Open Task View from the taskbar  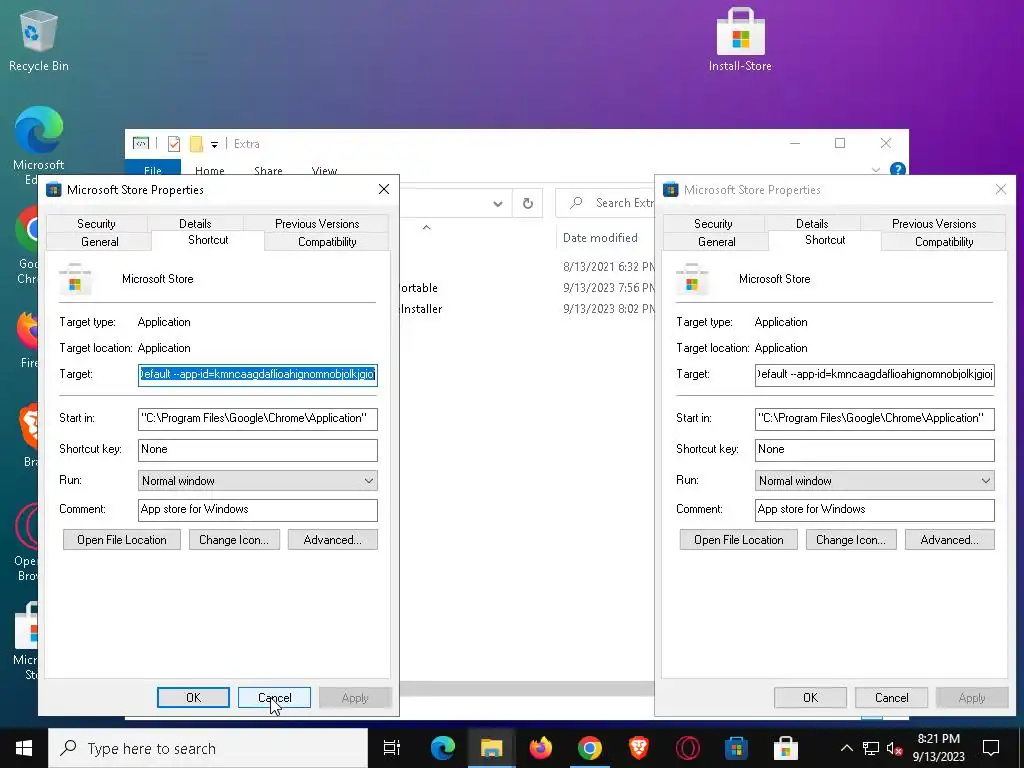tap(392, 748)
